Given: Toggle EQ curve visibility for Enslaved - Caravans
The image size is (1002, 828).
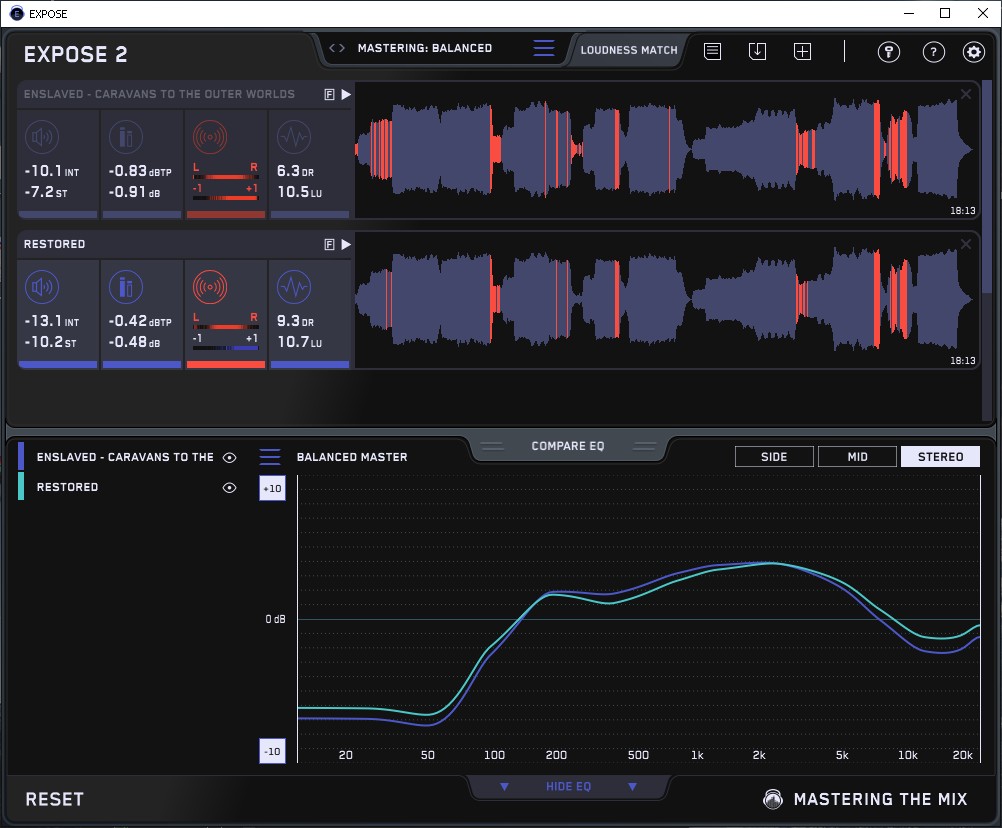Looking at the screenshot, I should tap(229, 457).
